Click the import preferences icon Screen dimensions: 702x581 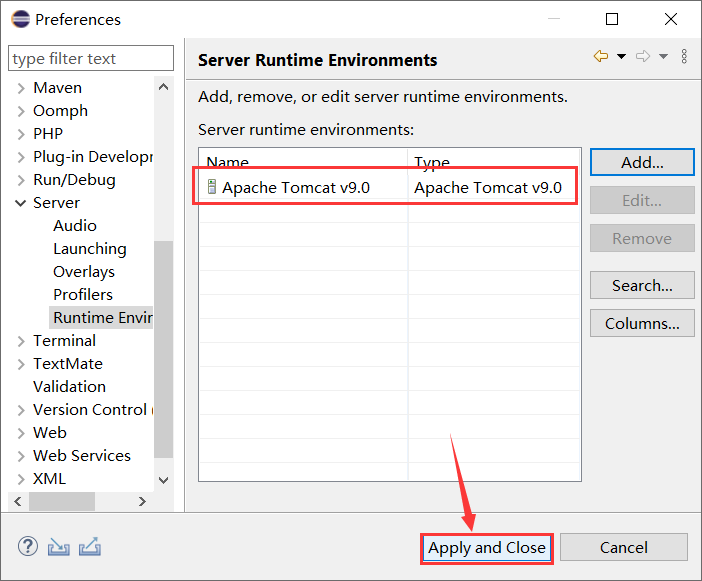click(59, 547)
